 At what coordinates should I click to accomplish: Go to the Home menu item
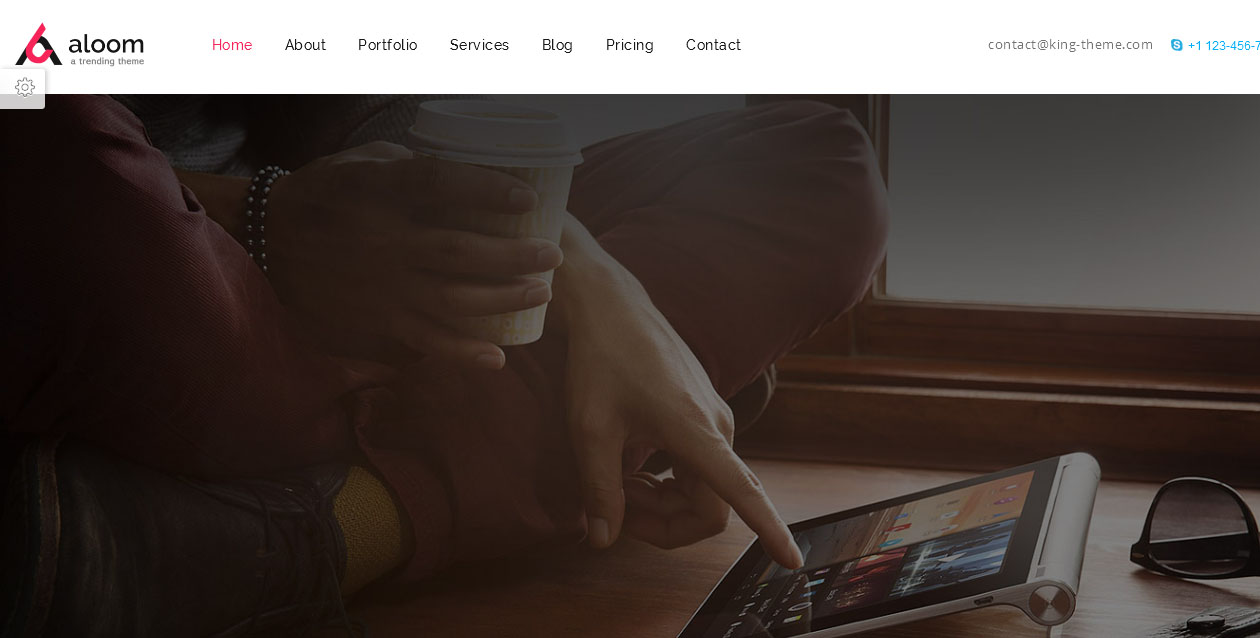[232, 45]
